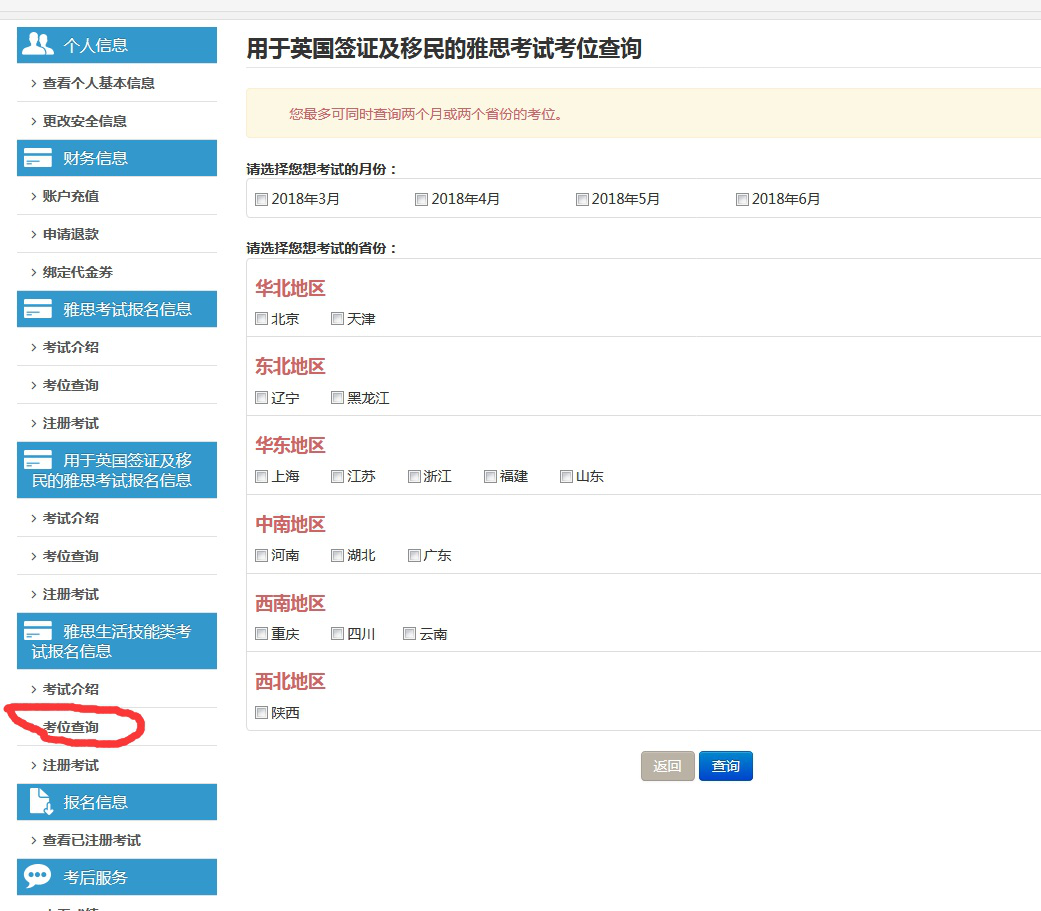1041x911 pixels.
Task: Click the chat bubble icon beside 考后服务
Action: (38, 877)
